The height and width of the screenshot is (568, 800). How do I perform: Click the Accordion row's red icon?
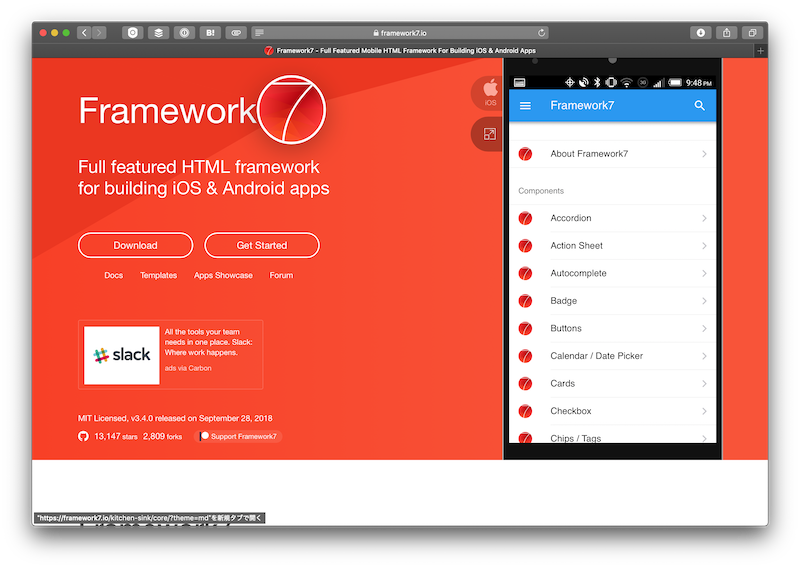(x=526, y=218)
